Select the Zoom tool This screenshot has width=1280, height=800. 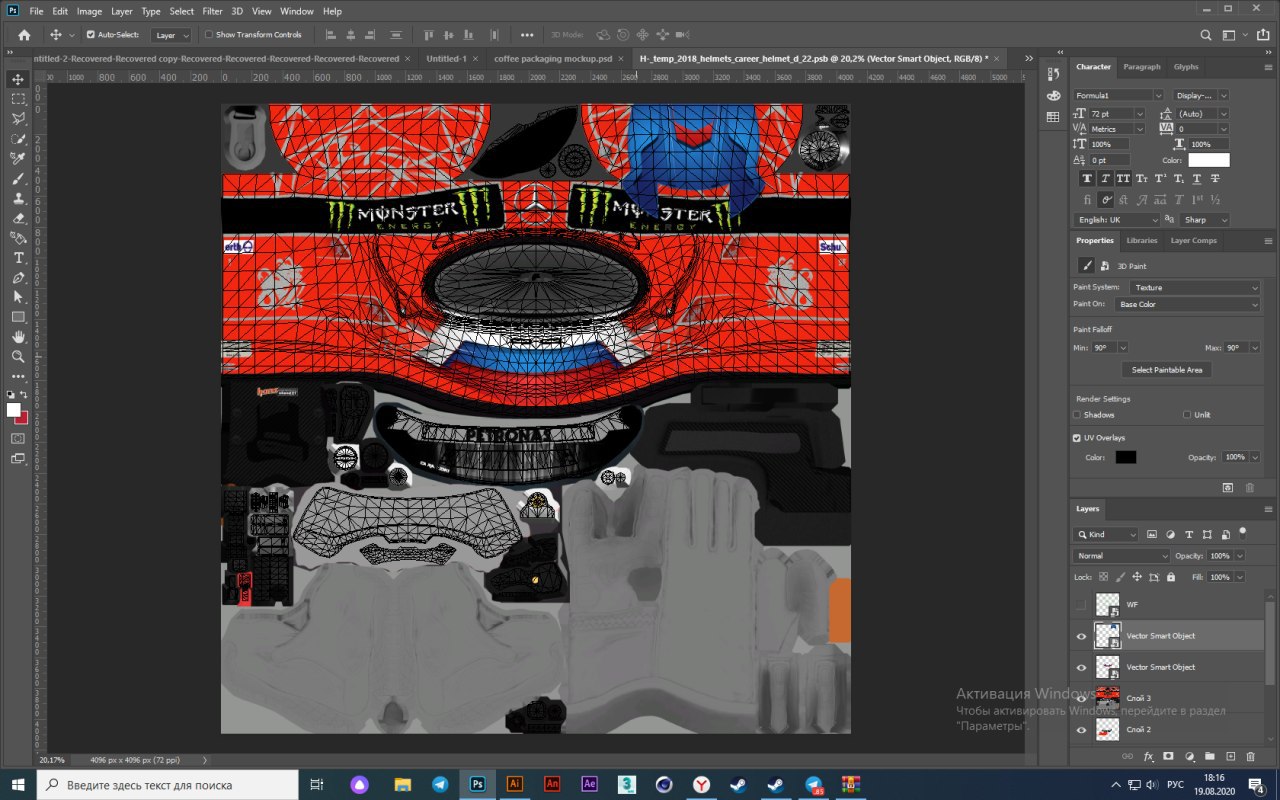pyautogui.click(x=18, y=356)
